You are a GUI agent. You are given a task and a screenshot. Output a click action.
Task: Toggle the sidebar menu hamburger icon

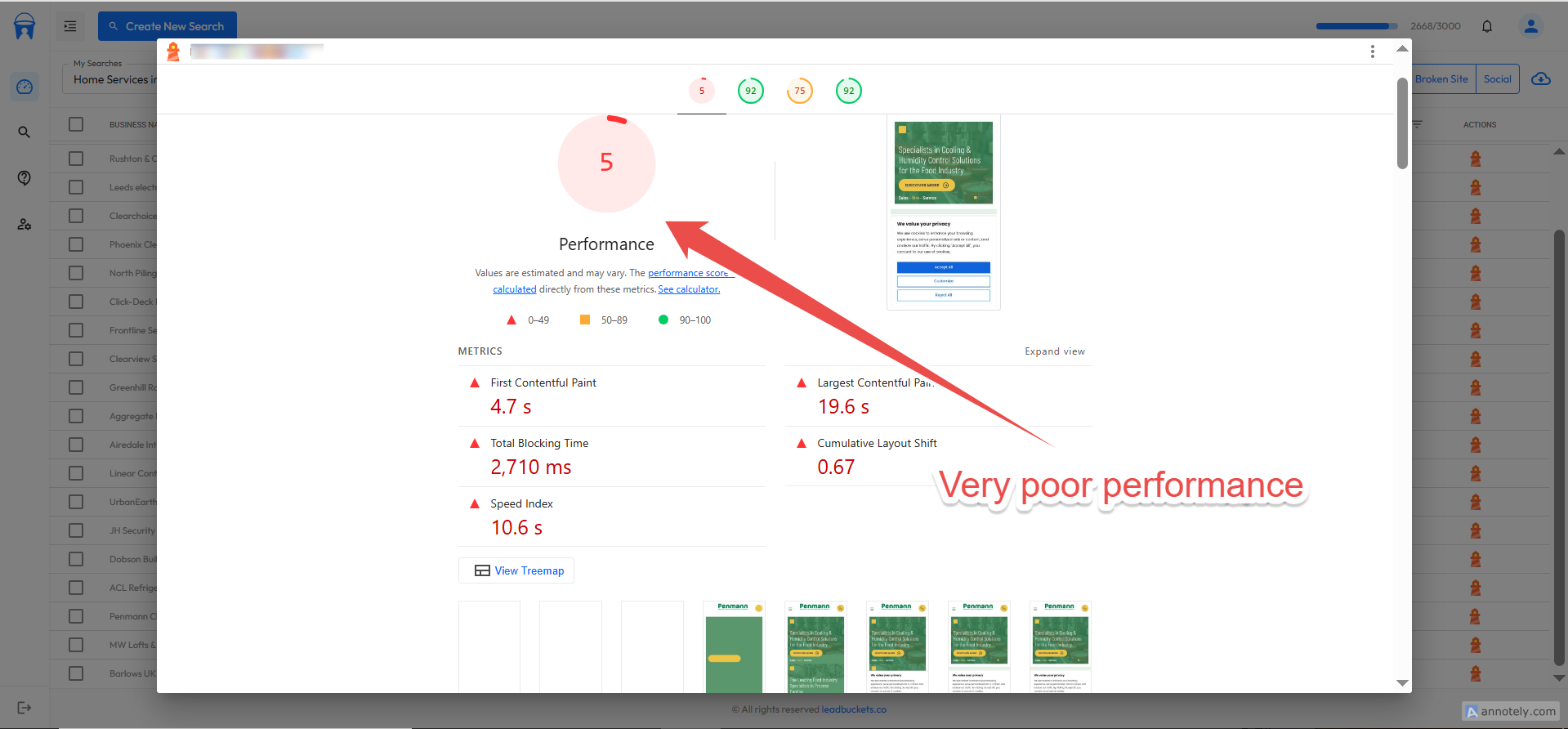[70, 26]
